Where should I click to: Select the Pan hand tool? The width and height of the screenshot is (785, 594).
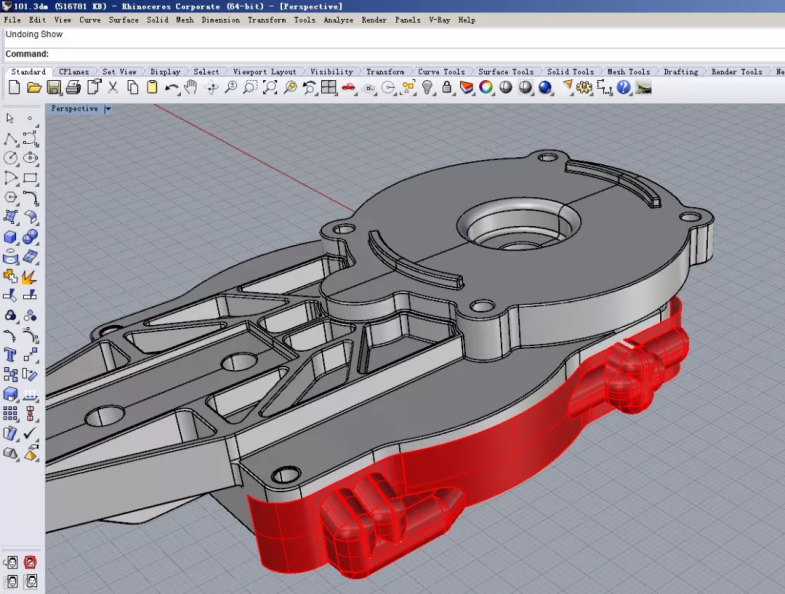point(191,88)
